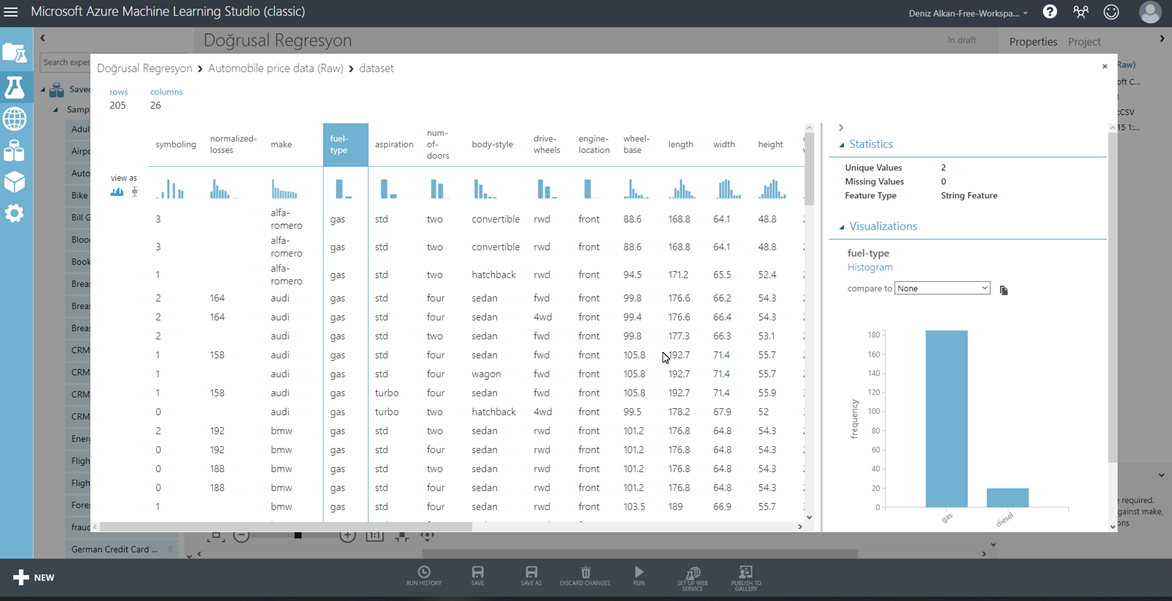Open the compare to dropdown

coord(942,289)
